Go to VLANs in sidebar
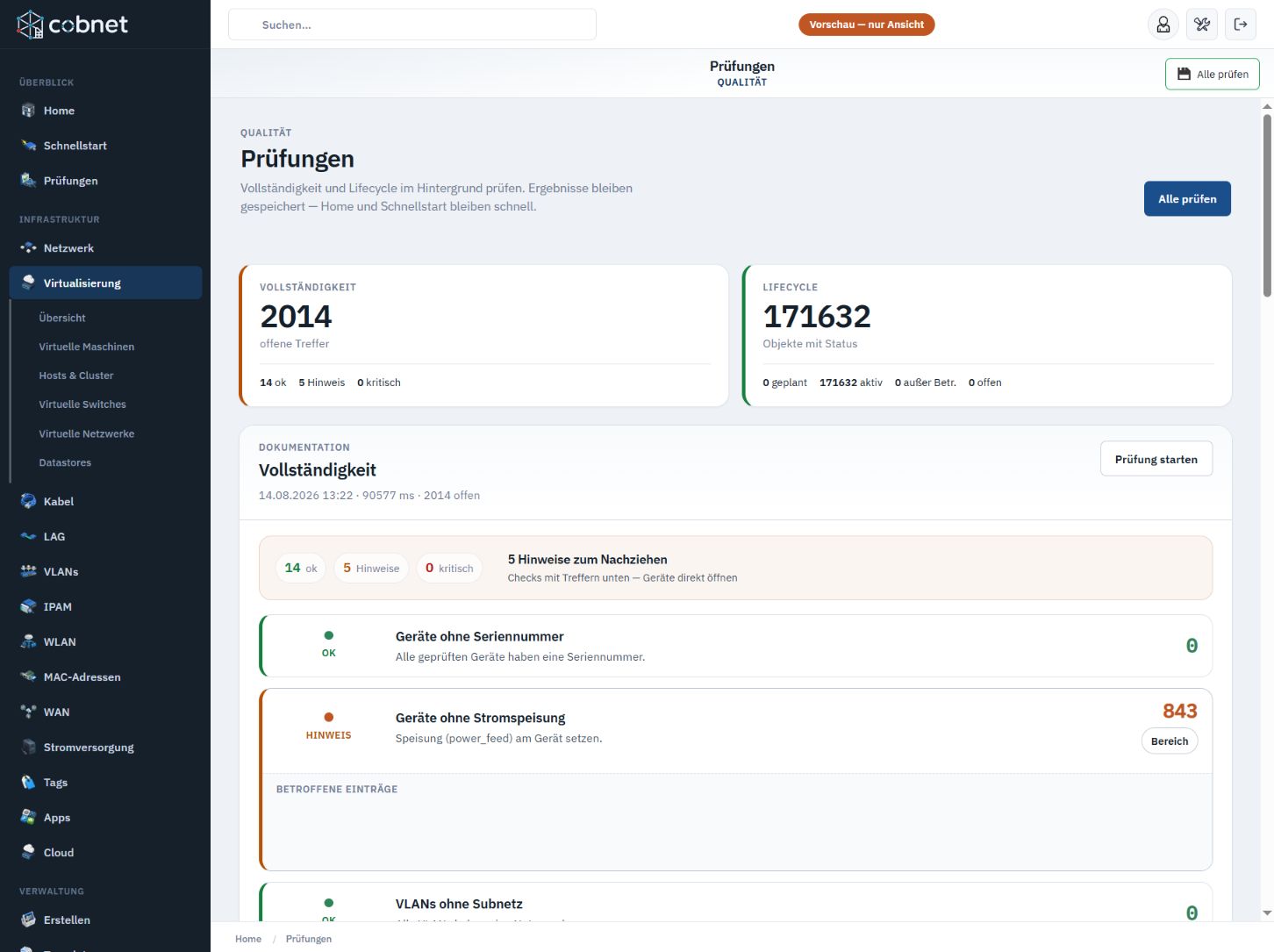The height and width of the screenshot is (952, 1274). pyautogui.click(x=105, y=572)
